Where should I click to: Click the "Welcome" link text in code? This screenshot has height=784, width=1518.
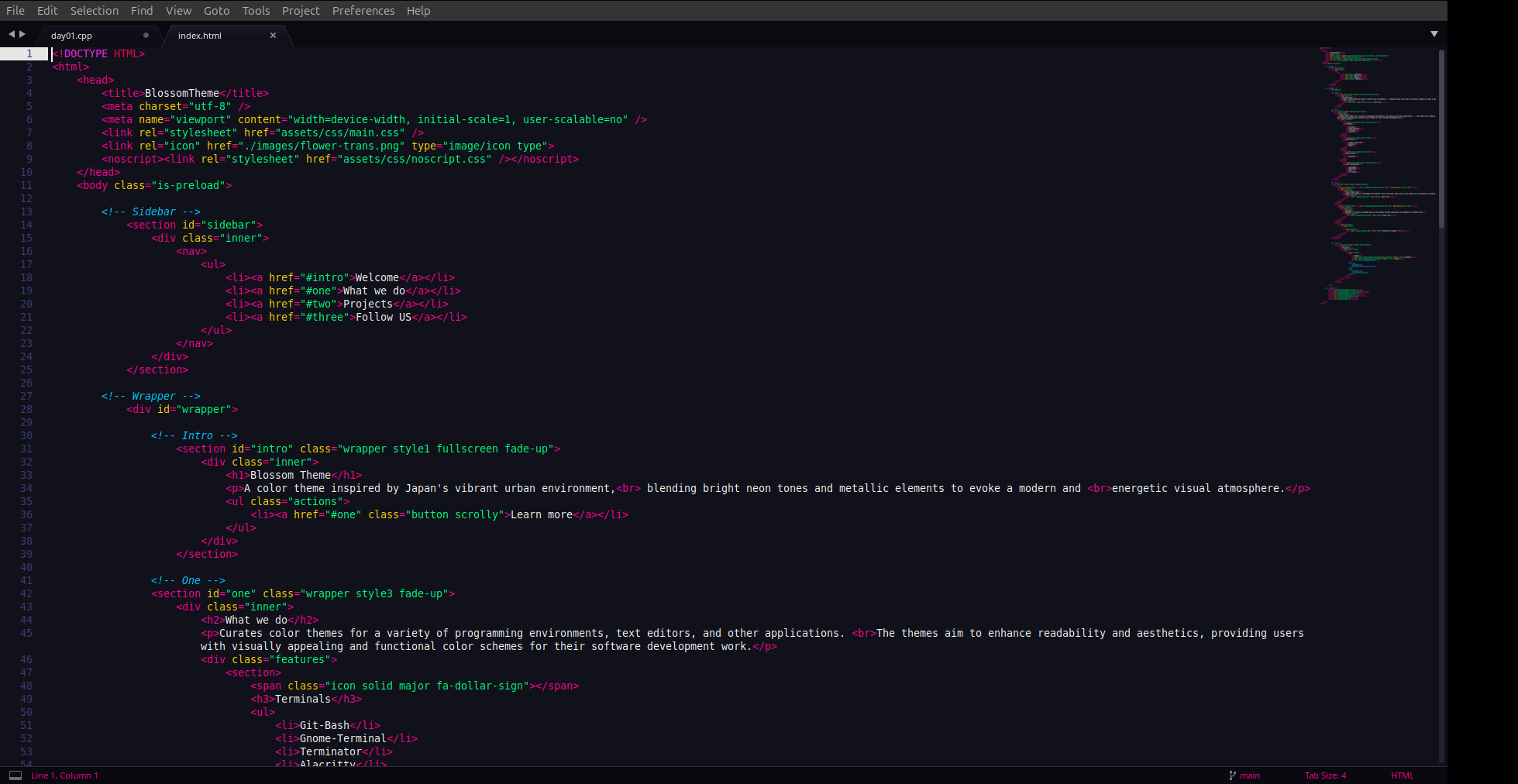click(377, 277)
